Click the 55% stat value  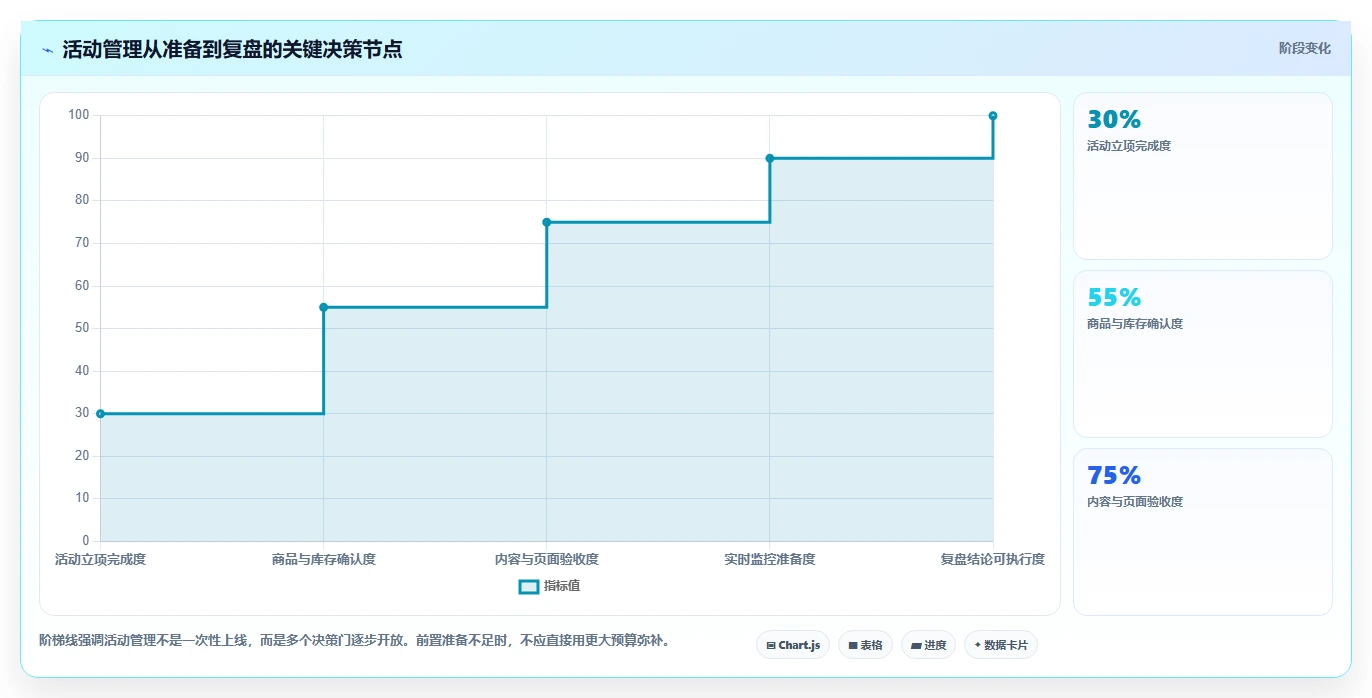pos(1114,298)
